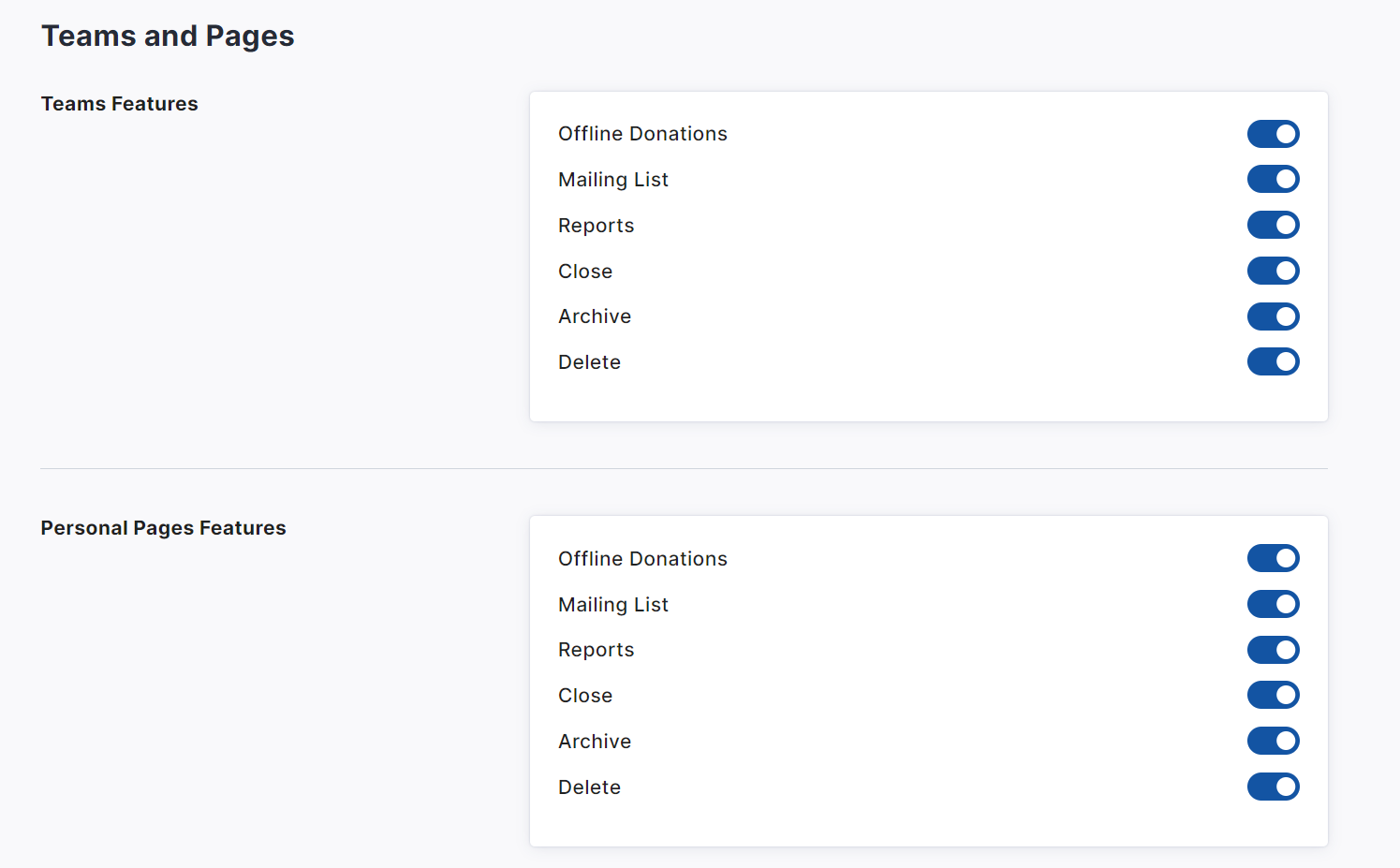Switch off Close toggle for Personal Pages
Screen dimensions: 1400x868
[1273, 695]
